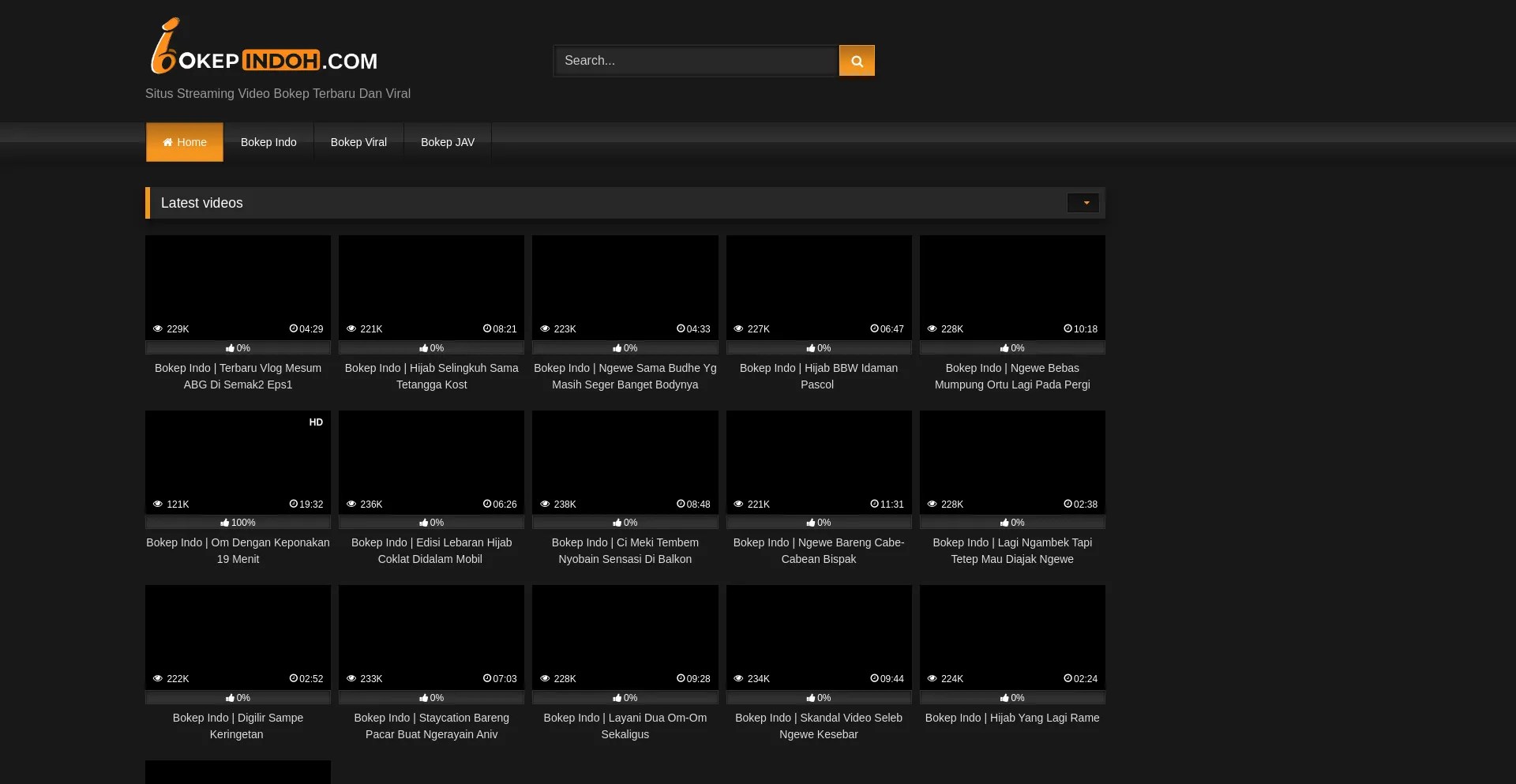Click the clock icon next to 11:31
Image resolution: width=1516 pixels, height=784 pixels.
click(875, 505)
